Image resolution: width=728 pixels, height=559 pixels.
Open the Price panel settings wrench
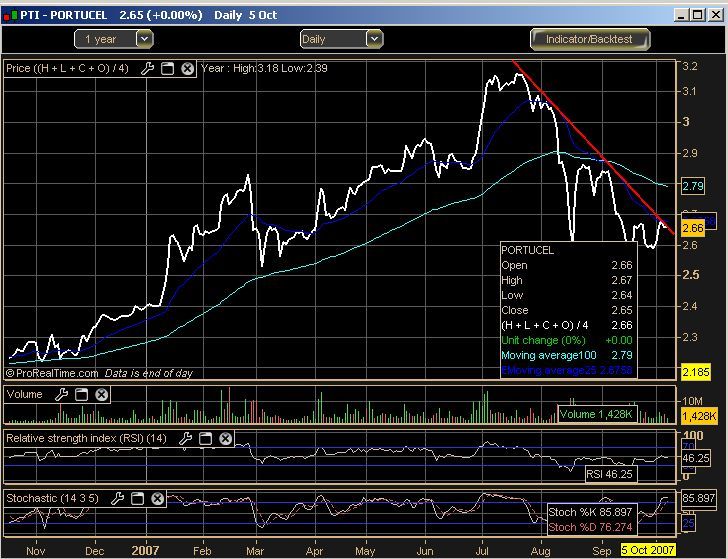pos(147,69)
